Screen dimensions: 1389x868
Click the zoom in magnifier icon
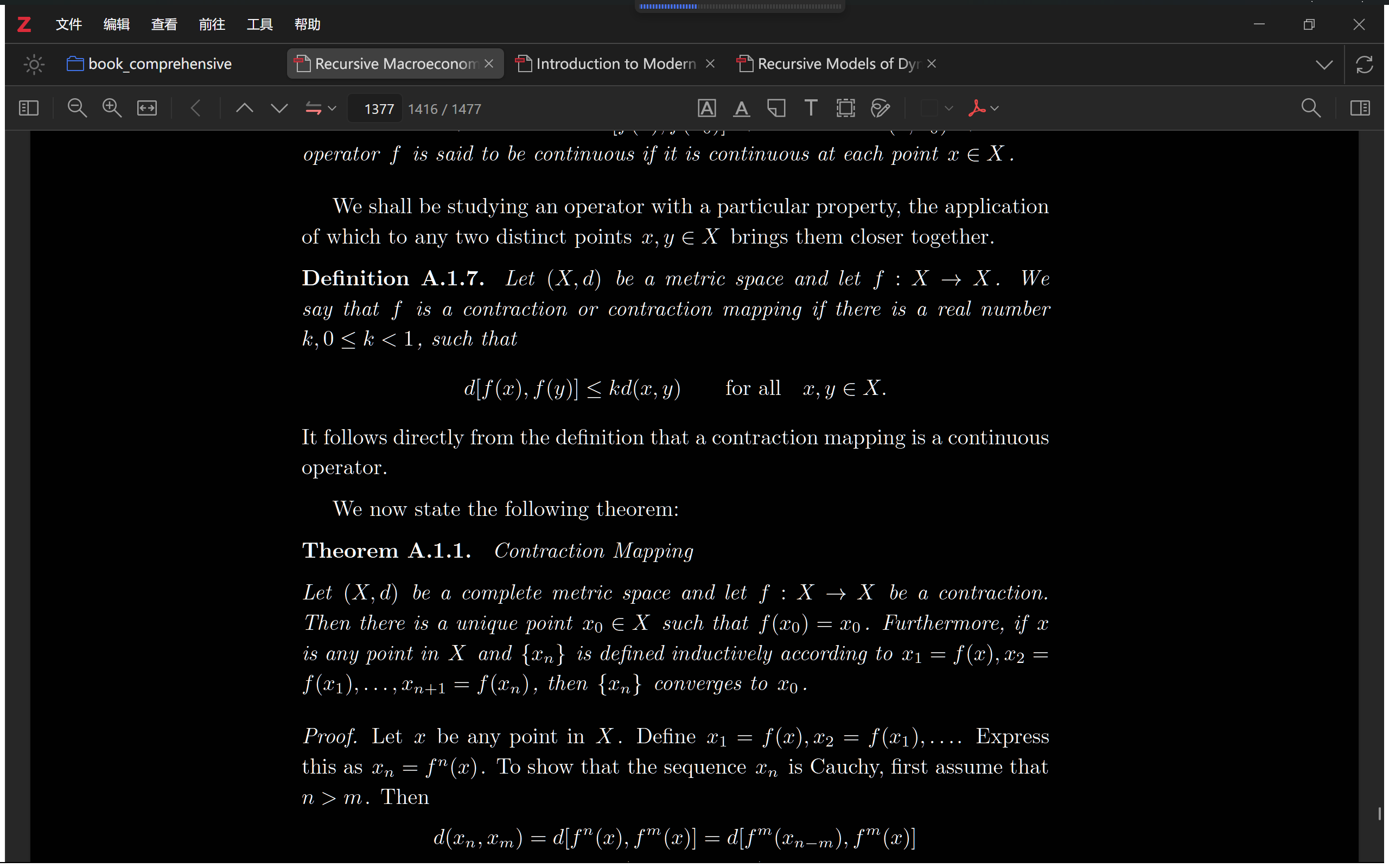click(111, 108)
